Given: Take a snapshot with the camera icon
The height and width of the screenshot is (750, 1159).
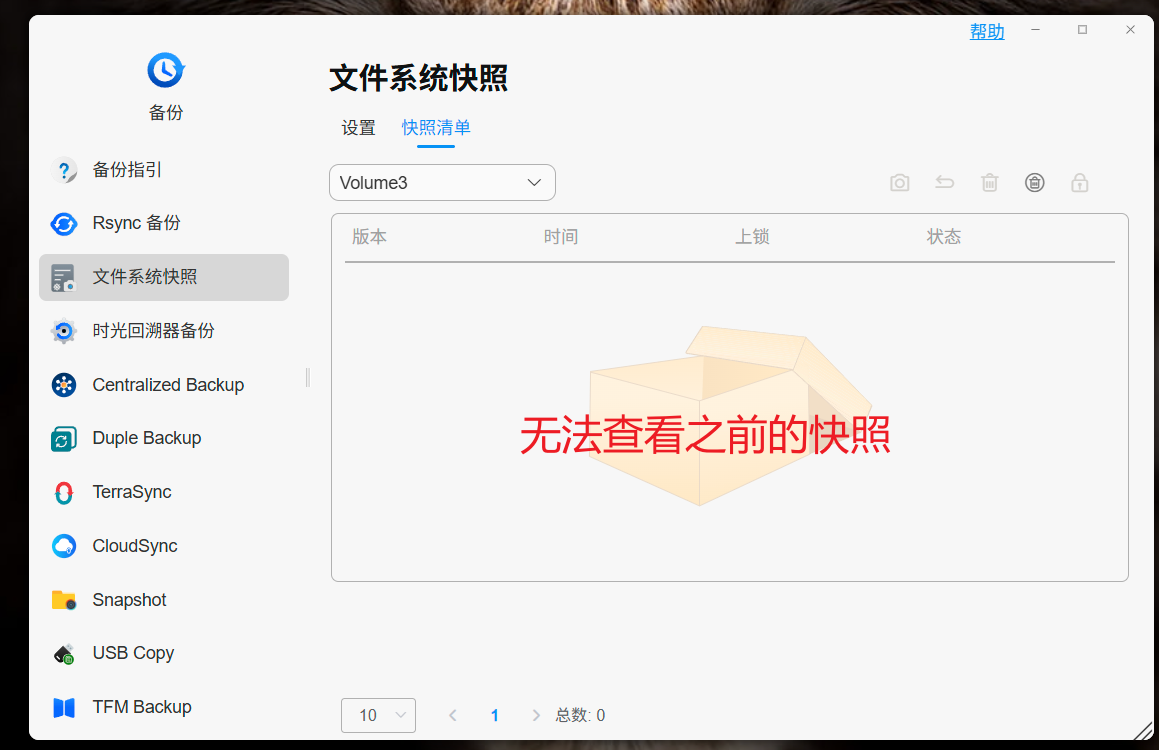Looking at the screenshot, I should 900,183.
